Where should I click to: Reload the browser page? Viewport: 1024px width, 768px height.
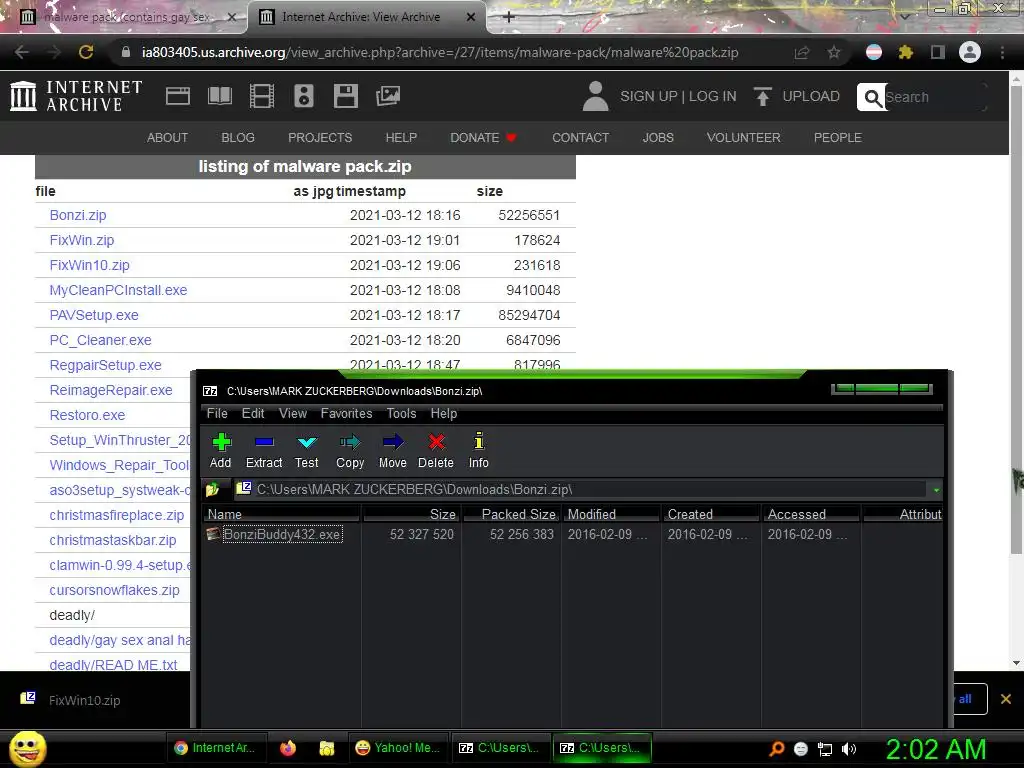point(86,52)
